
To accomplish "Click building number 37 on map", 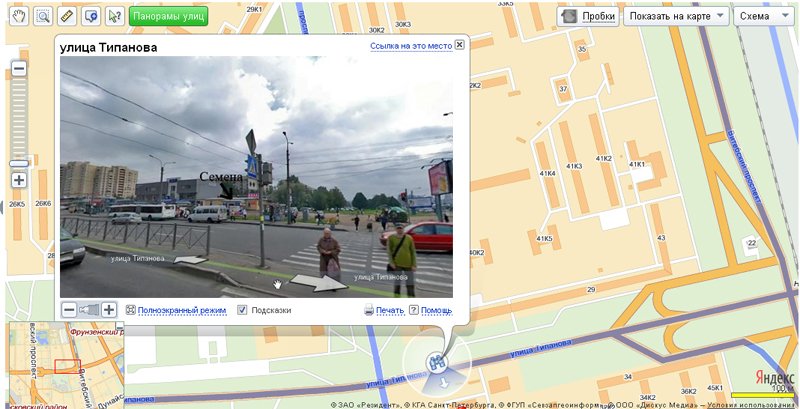I will click(x=563, y=89).
